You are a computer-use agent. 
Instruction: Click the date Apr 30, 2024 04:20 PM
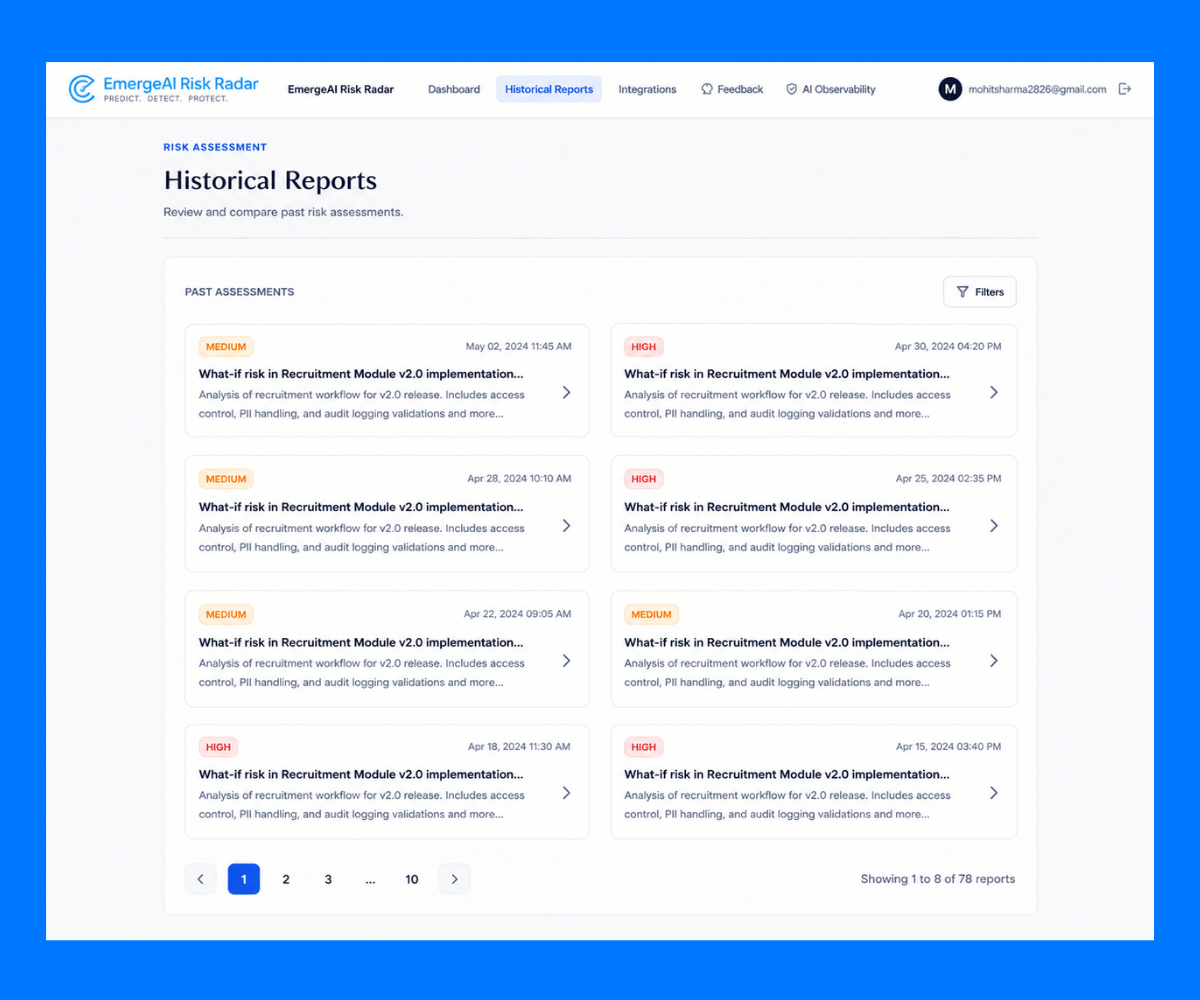[x=948, y=347]
